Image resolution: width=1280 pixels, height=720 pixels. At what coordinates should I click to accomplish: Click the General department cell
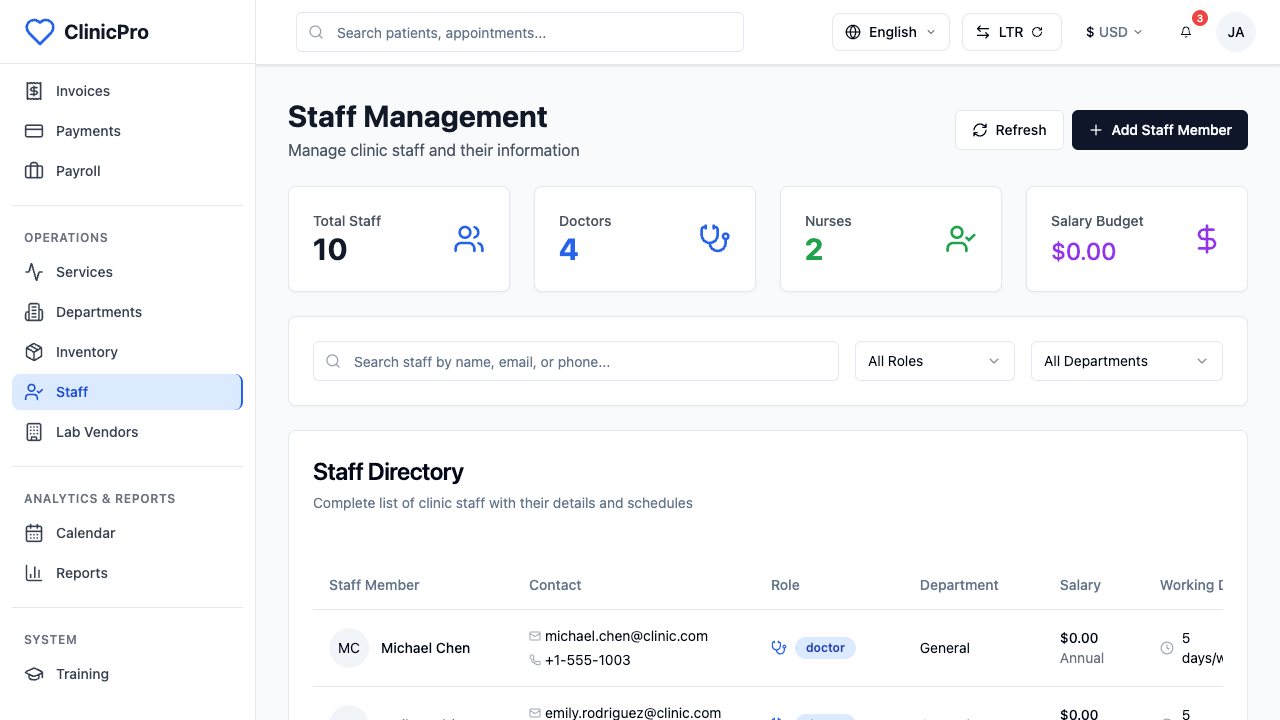tap(945, 648)
